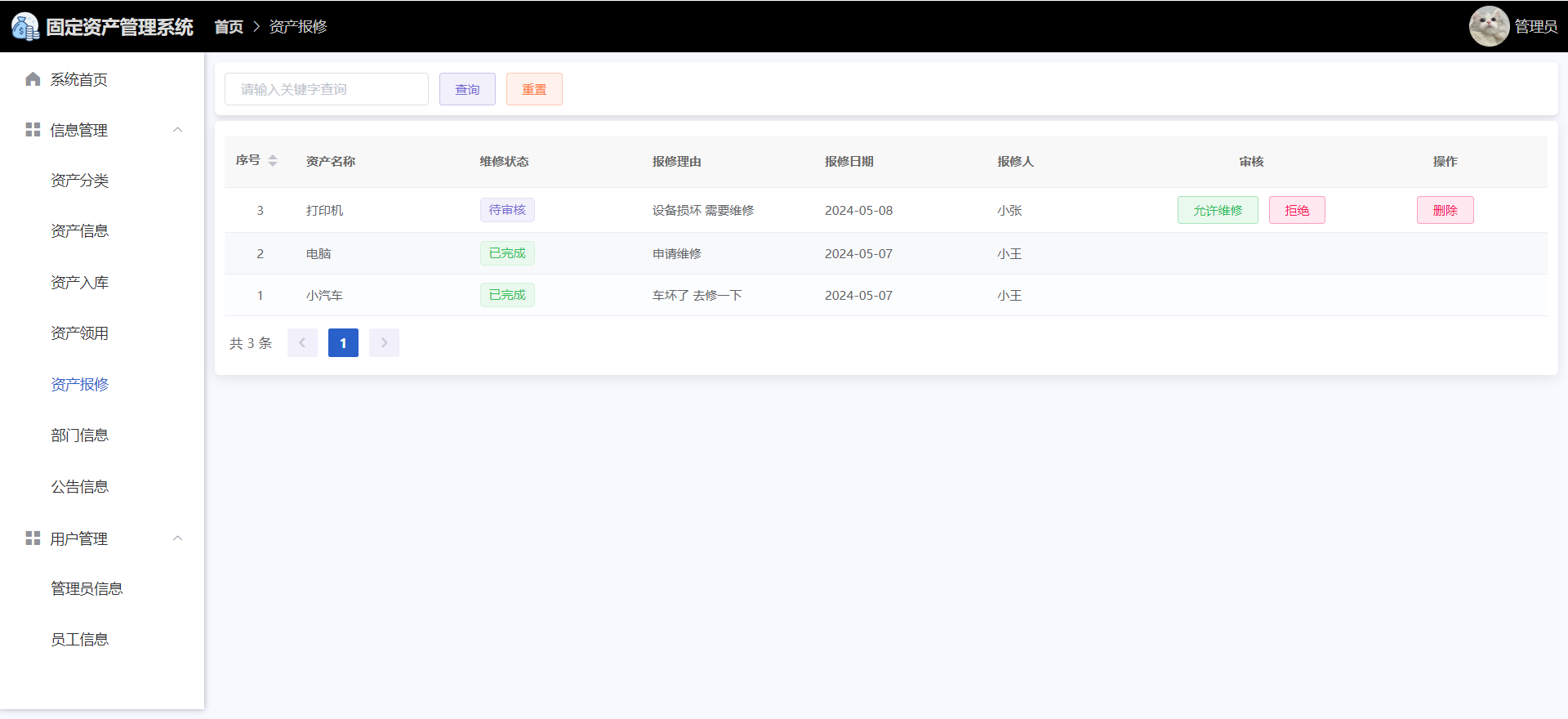Click the 报修人 column header
The height and width of the screenshot is (719, 1568).
(1016, 162)
